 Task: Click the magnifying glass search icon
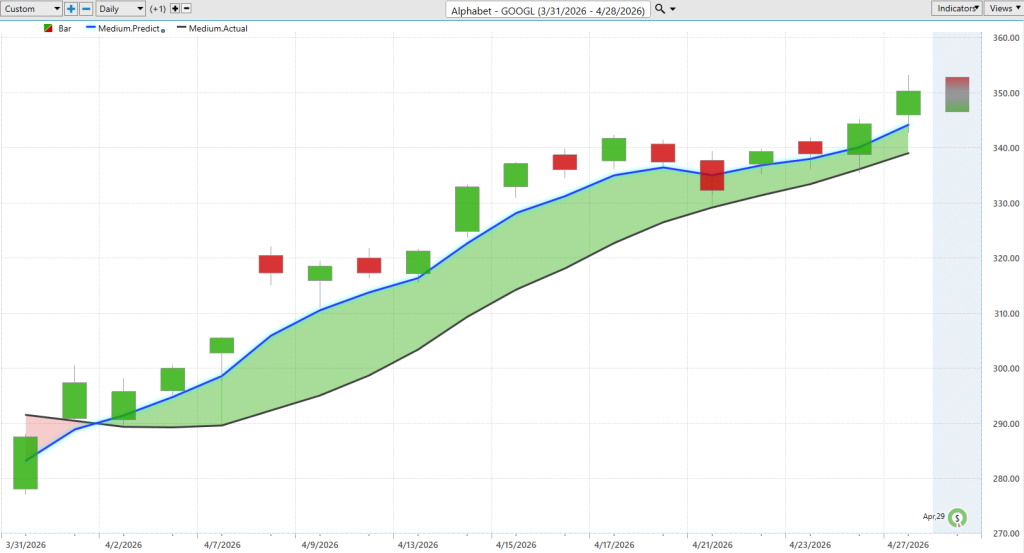660,9
